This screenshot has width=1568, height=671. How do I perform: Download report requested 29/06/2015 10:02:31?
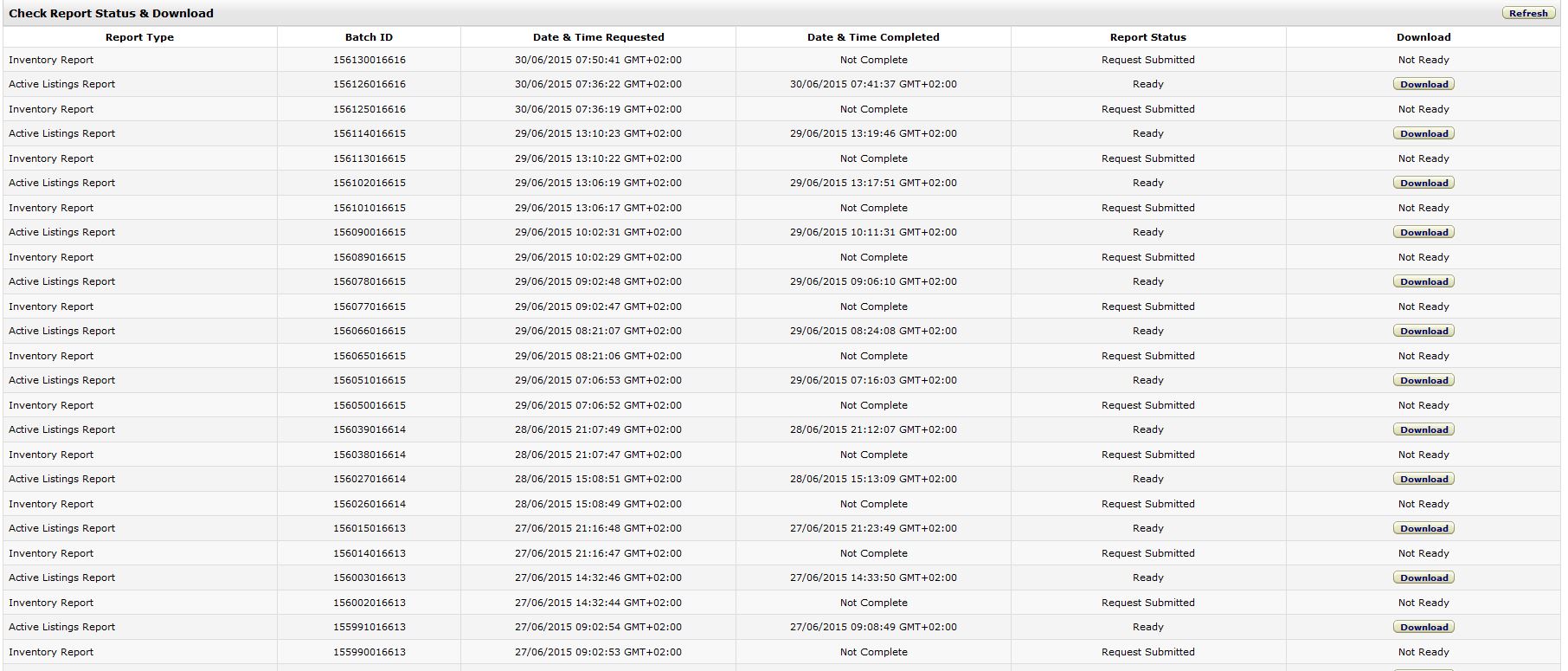tap(1423, 232)
